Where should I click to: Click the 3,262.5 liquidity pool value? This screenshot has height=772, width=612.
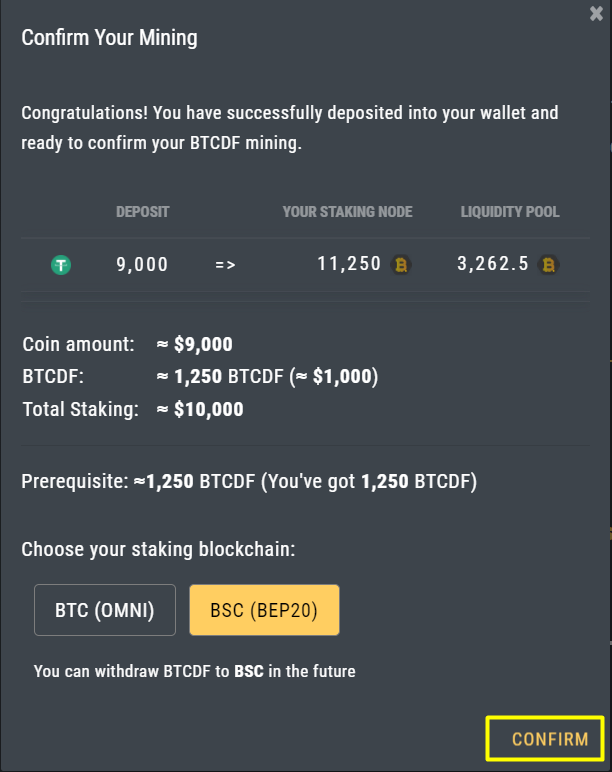tap(493, 263)
